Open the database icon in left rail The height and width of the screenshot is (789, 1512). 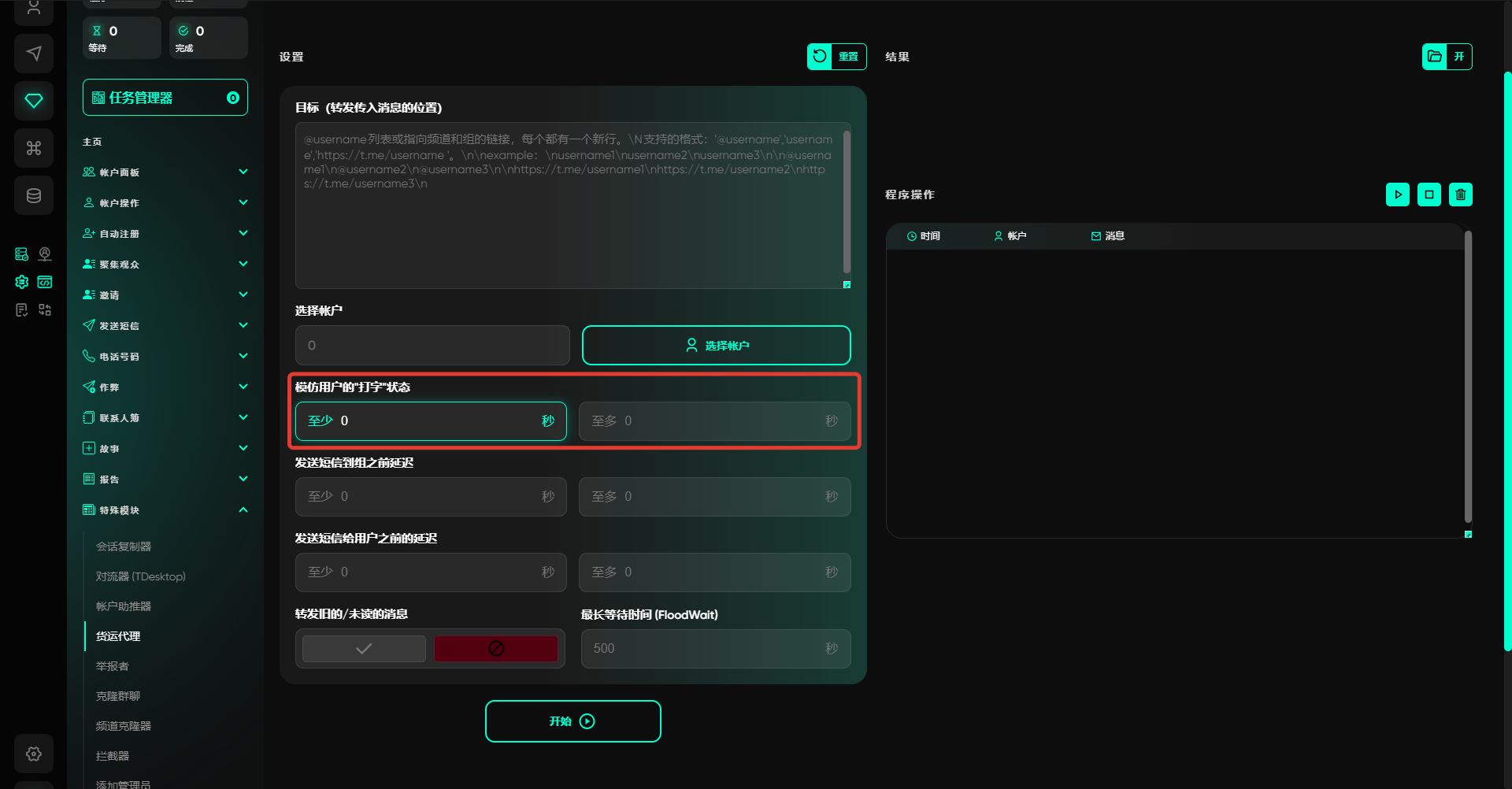(x=34, y=196)
